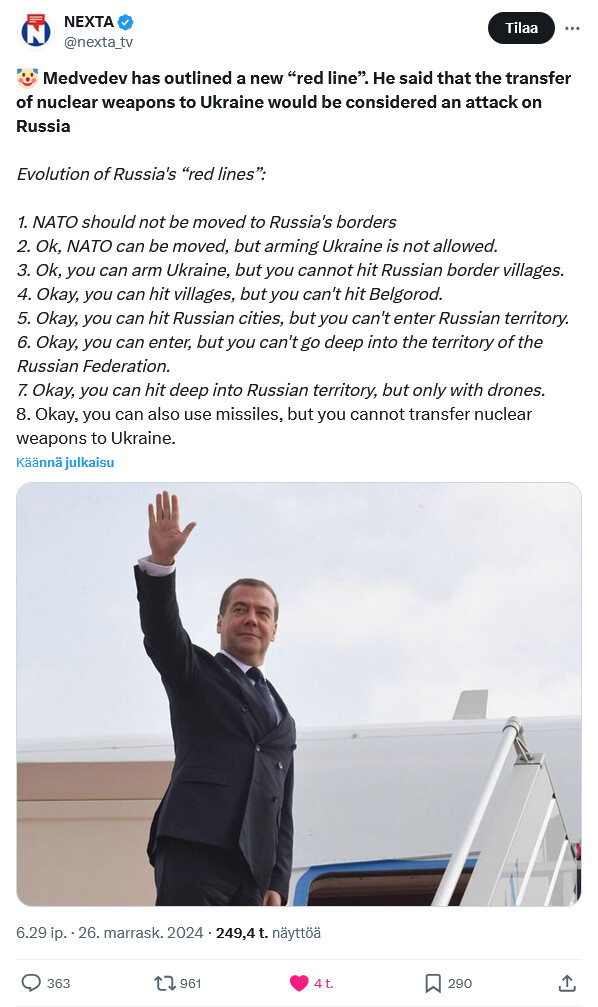The image size is (598, 1007).
Task: Click the 290 bookmarks count
Action: 460,983
